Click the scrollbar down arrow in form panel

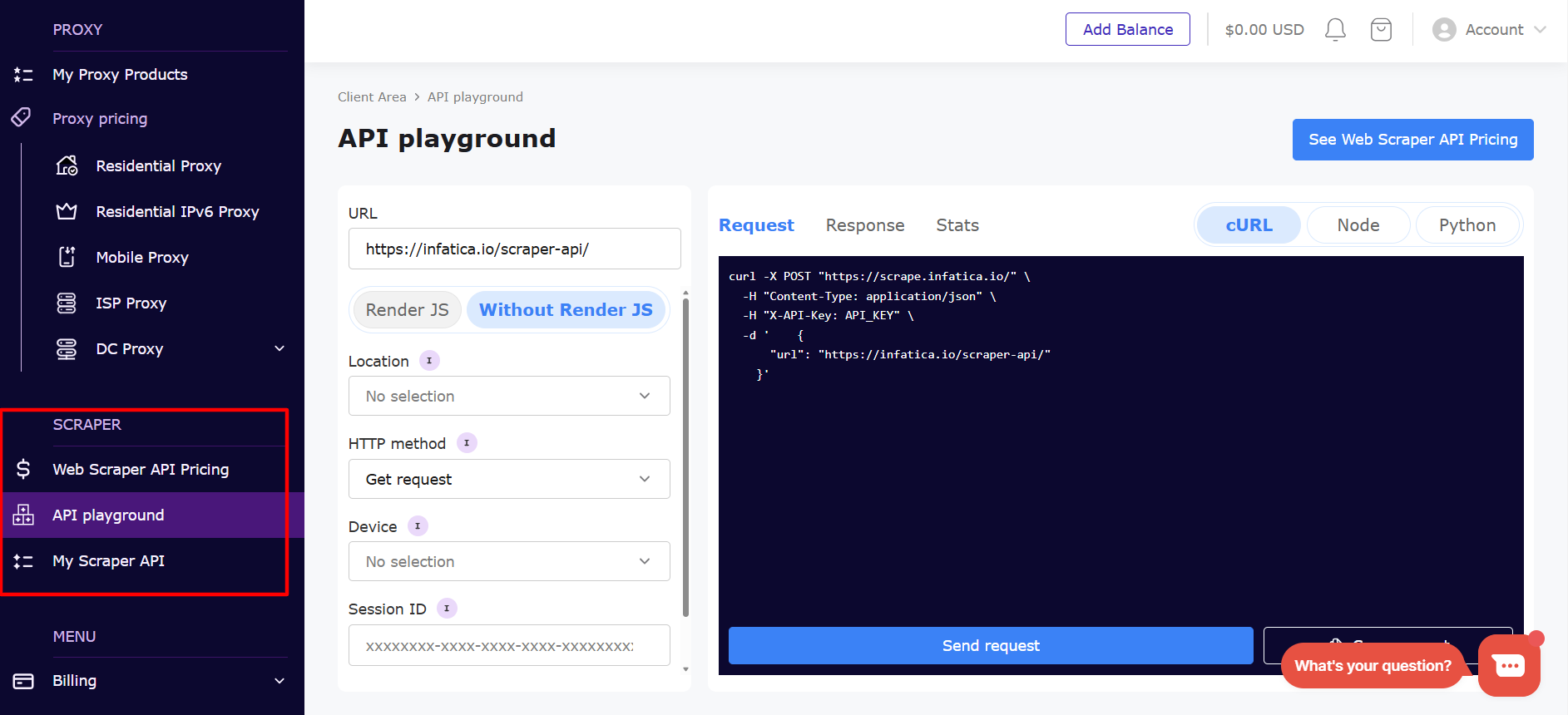click(685, 669)
